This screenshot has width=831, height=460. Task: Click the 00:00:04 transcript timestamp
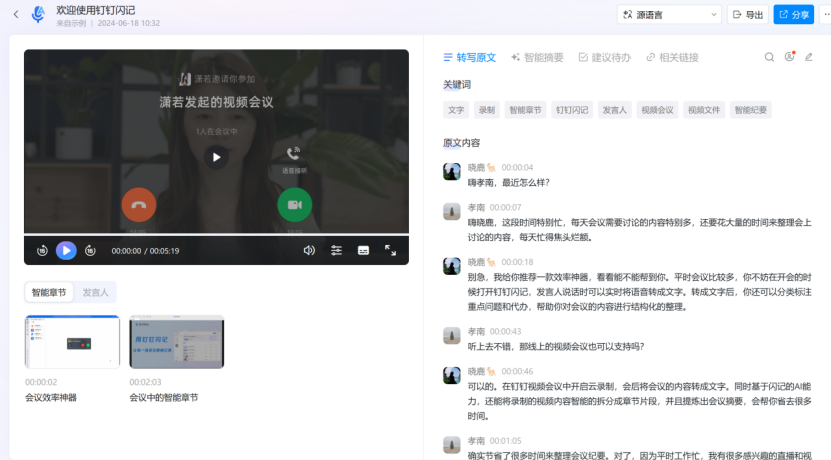(517, 167)
